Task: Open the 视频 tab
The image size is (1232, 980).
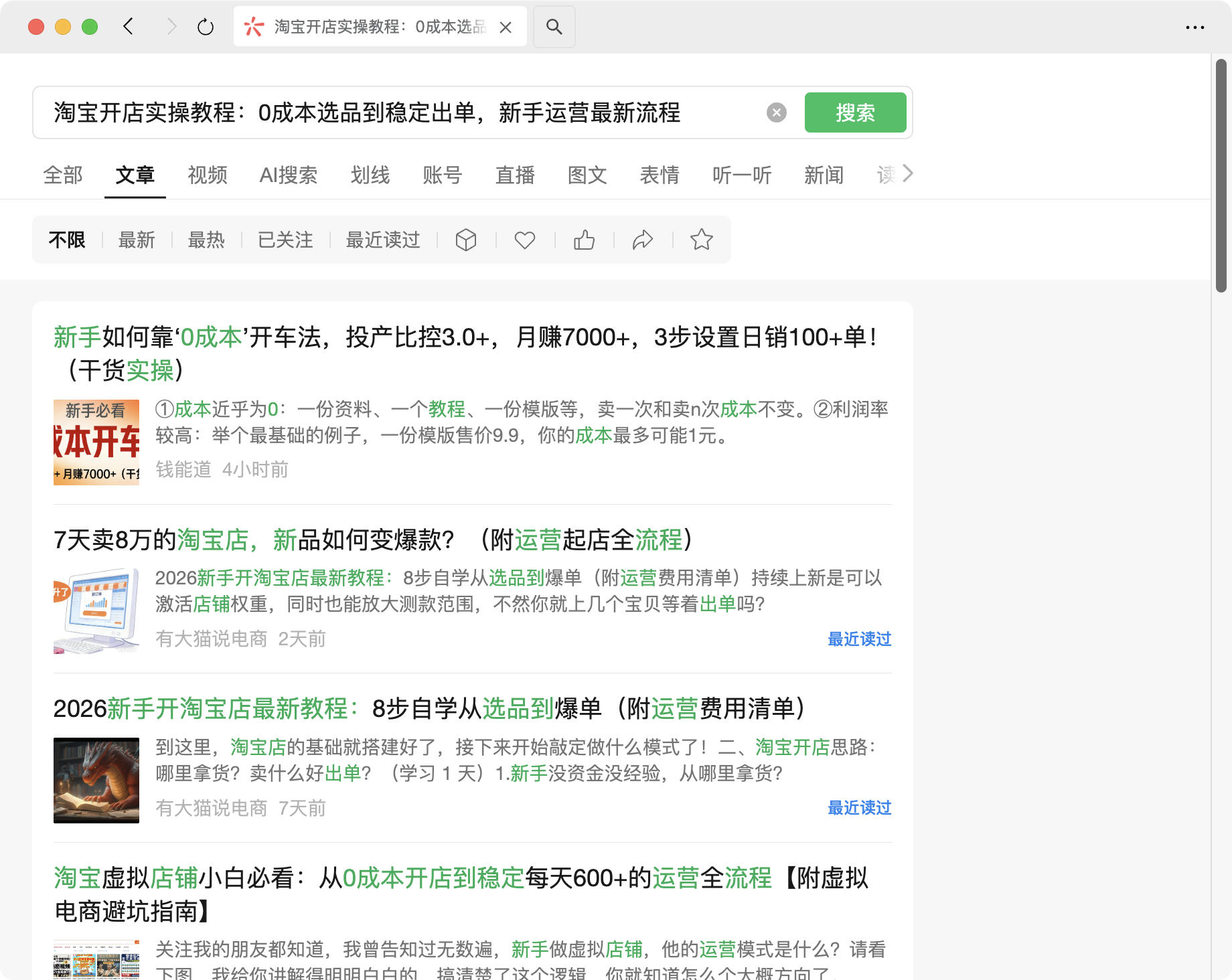Action: pyautogui.click(x=208, y=175)
